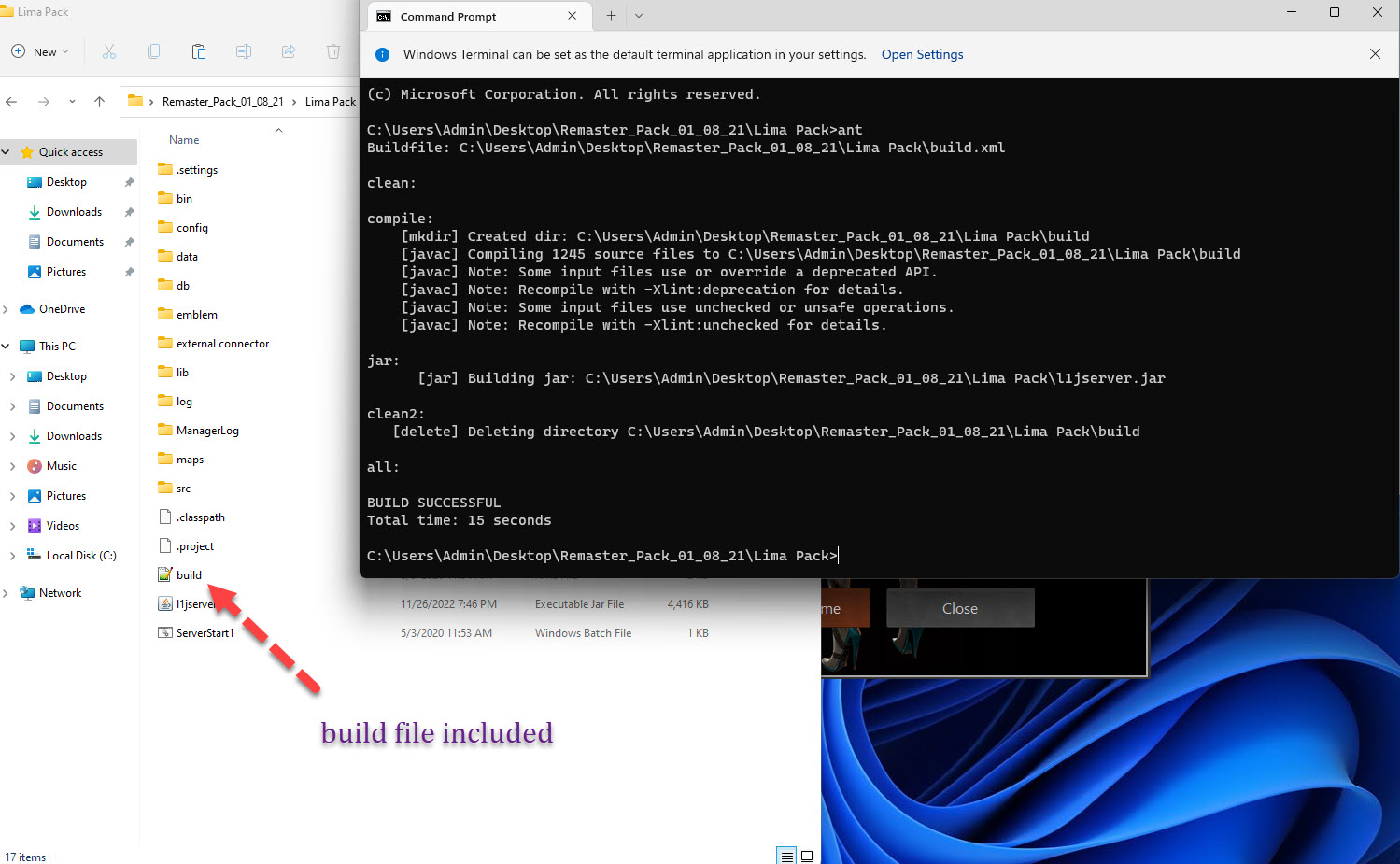
Task: Select the config folder
Action: coord(191,228)
